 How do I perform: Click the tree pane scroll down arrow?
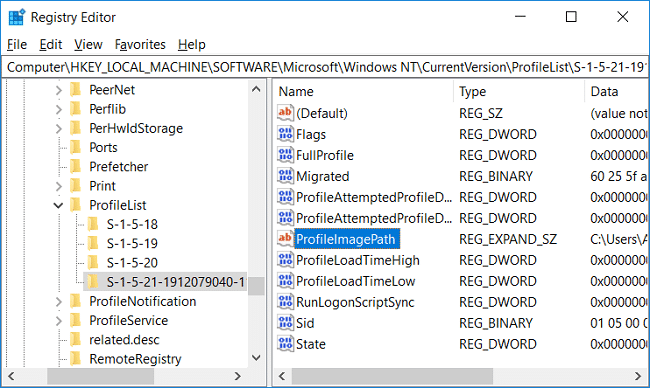click(257, 358)
